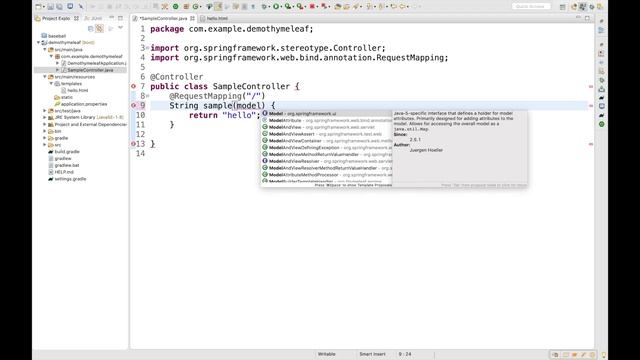Screen dimensions: 640x360
Task: Expand JRE System Library node
Action: point(45,118)
